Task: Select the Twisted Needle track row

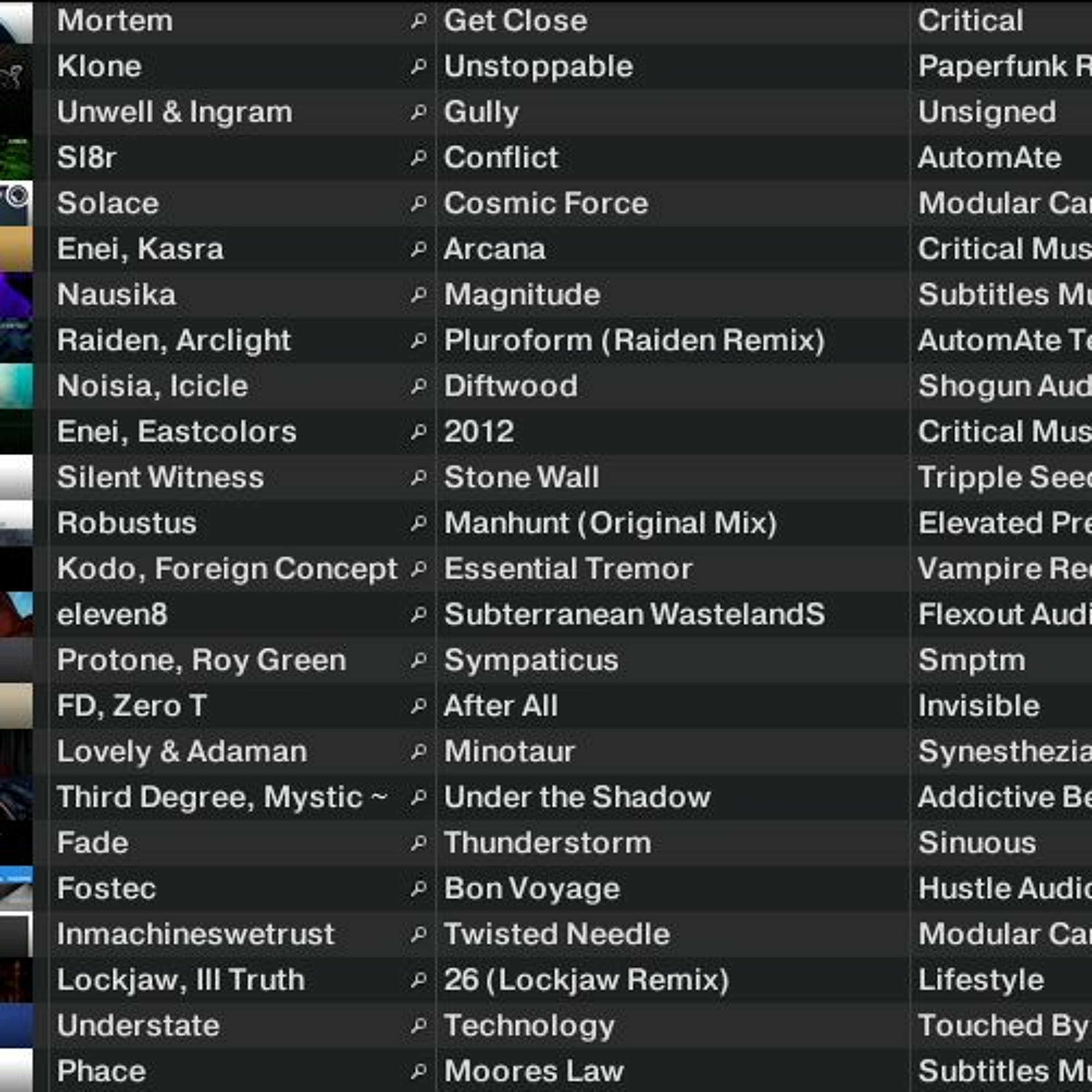Action: (557, 934)
